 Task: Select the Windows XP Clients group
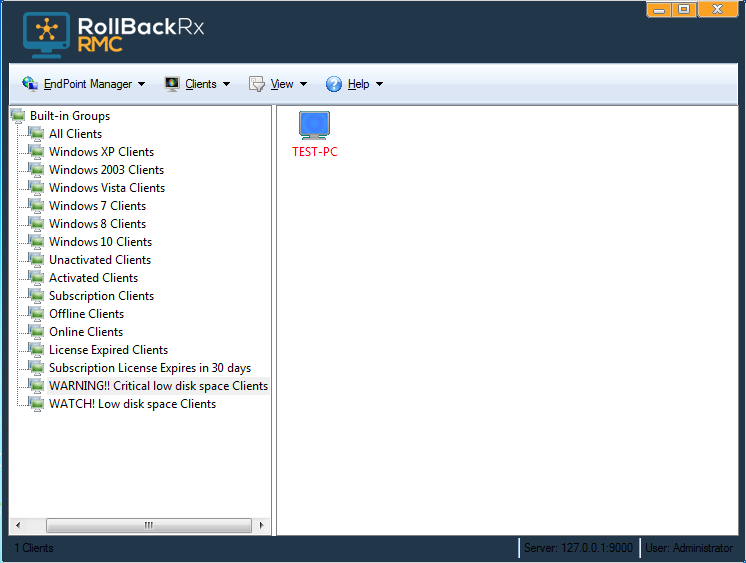(101, 152)
